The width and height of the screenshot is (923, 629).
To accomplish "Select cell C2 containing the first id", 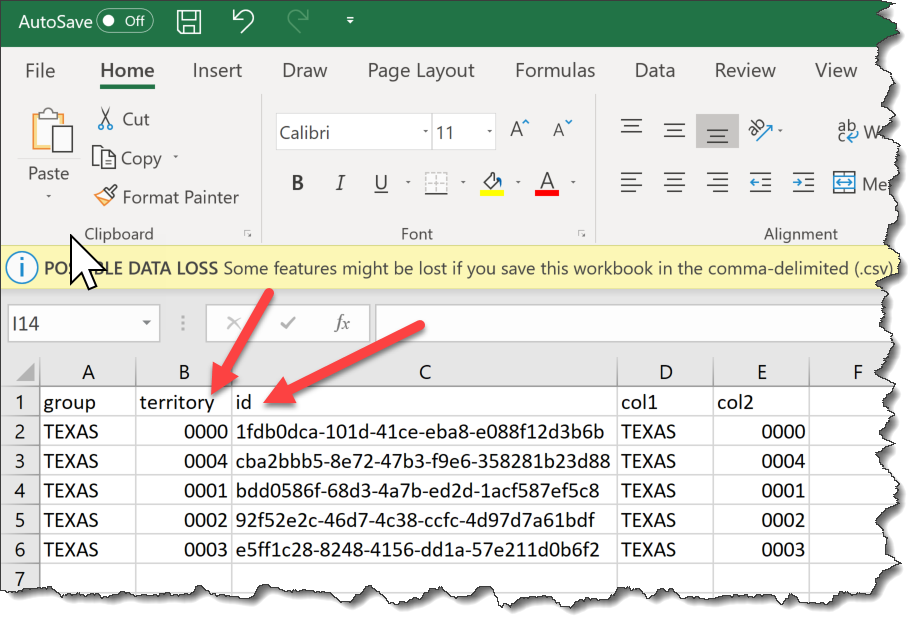I will (x=424, y=432).
